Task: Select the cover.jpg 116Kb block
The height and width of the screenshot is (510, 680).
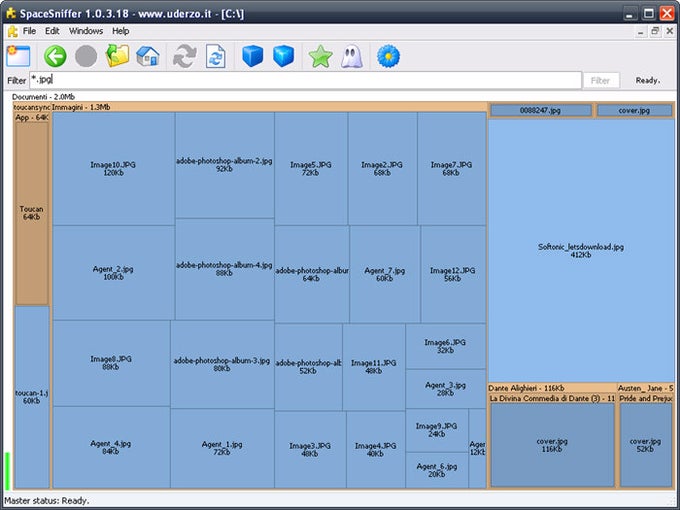Action: pos(552,445)
